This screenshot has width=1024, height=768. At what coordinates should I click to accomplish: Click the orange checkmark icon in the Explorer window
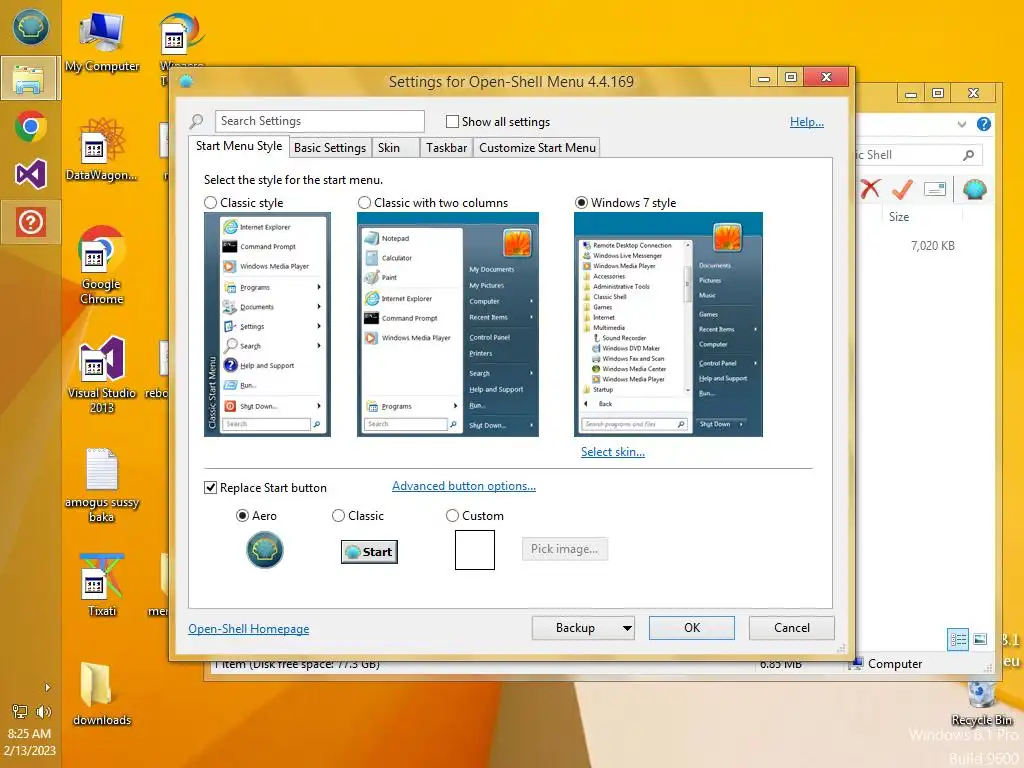tap(903, 189)
